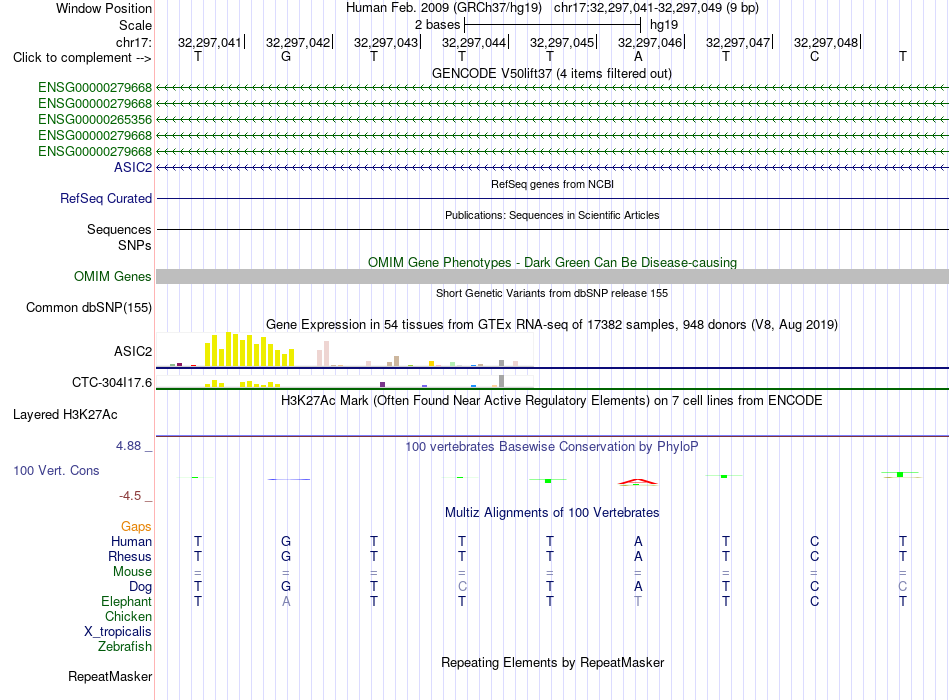Image resolution: width=950 pixels, height=700 pixels.
Task: Click the RepeatMasker track label
Action: 110,676
